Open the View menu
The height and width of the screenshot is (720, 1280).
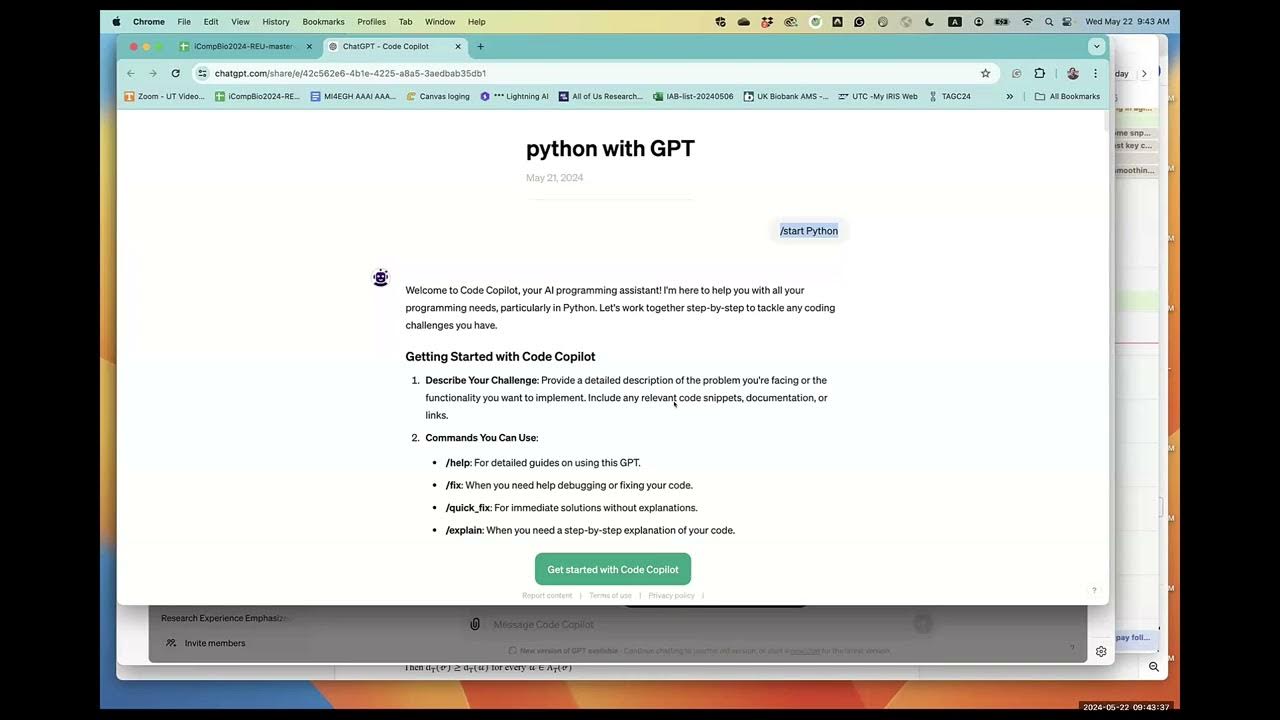[x=240, y=21]
